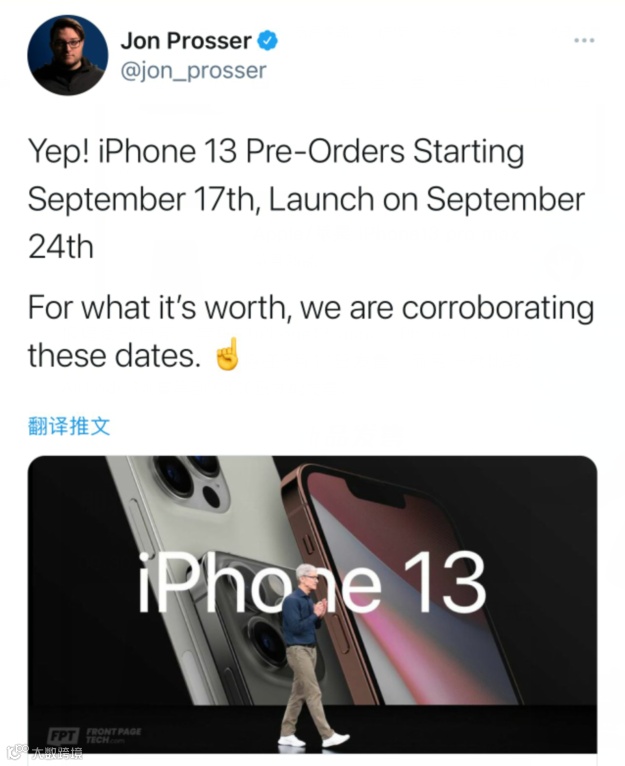Image resolution: width=625 pixels, height=766 pixels.
Task: Open the display name Jon Prosser
Action: click(186, 41)
